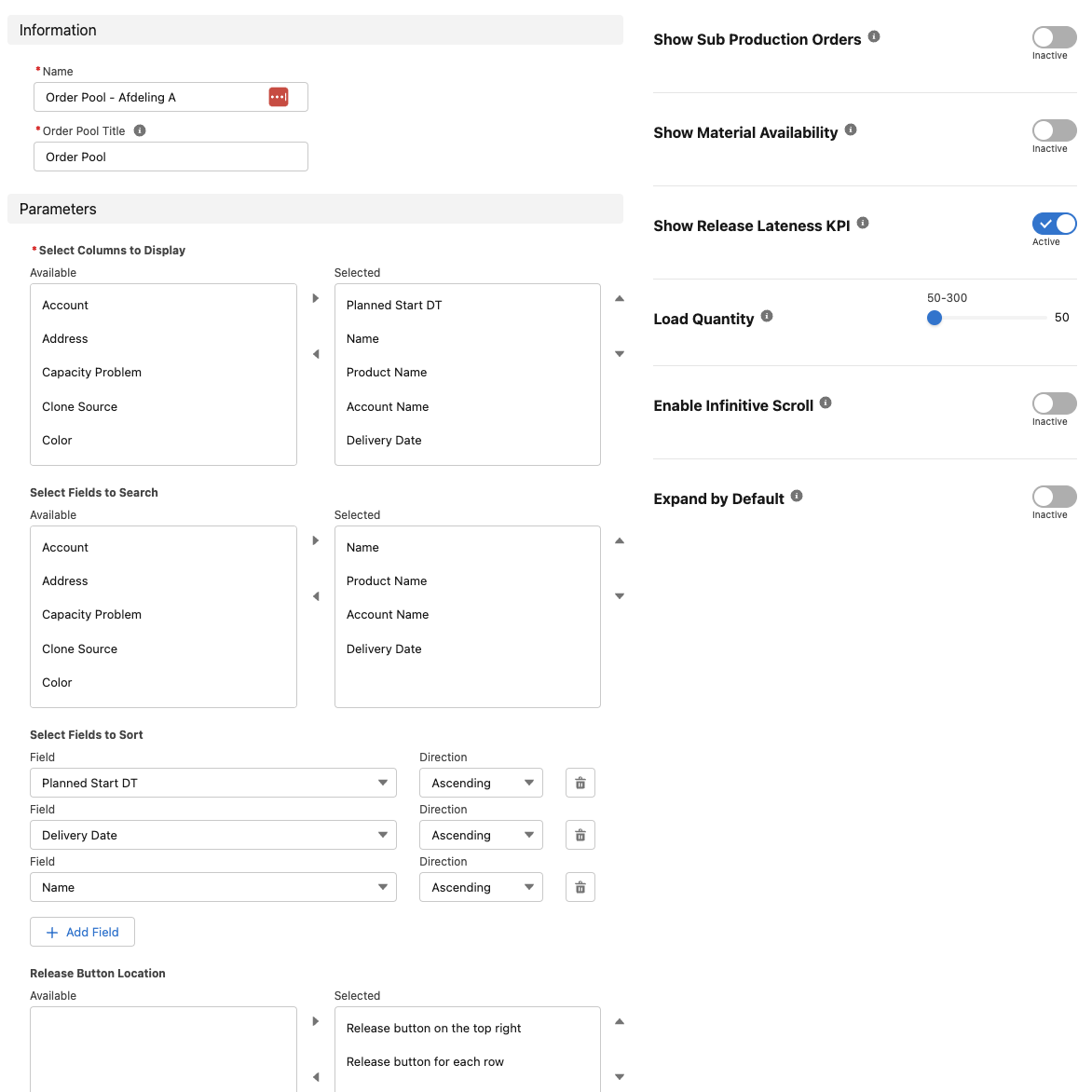Click move-up arrow for Select Fields to Search
This screenshot has width=1092, height=1092.
620,540
